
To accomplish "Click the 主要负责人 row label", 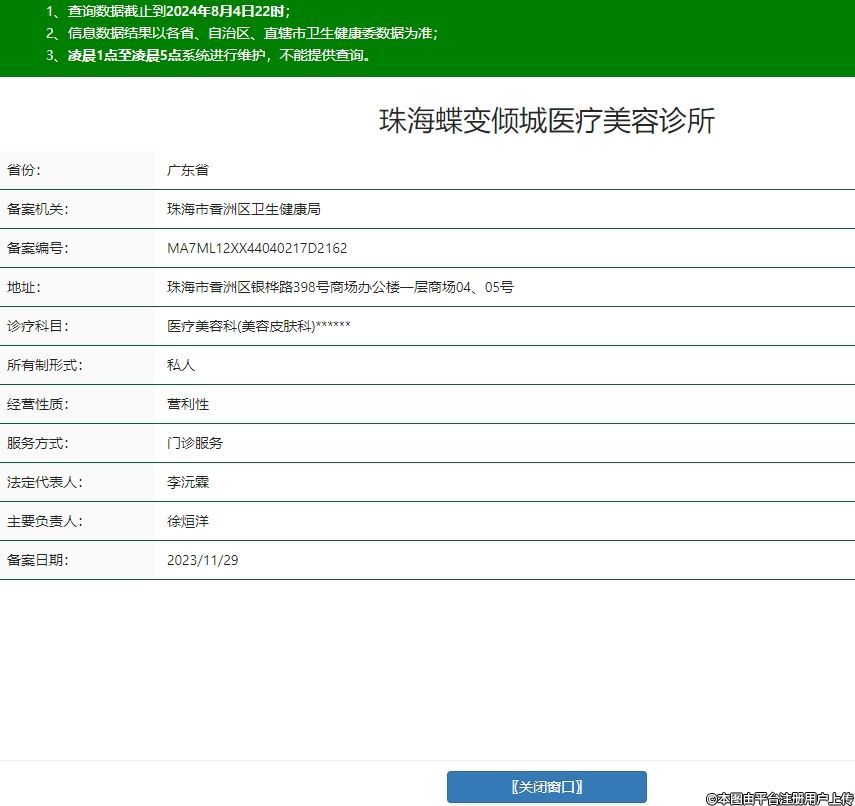I will pos(44,521).
